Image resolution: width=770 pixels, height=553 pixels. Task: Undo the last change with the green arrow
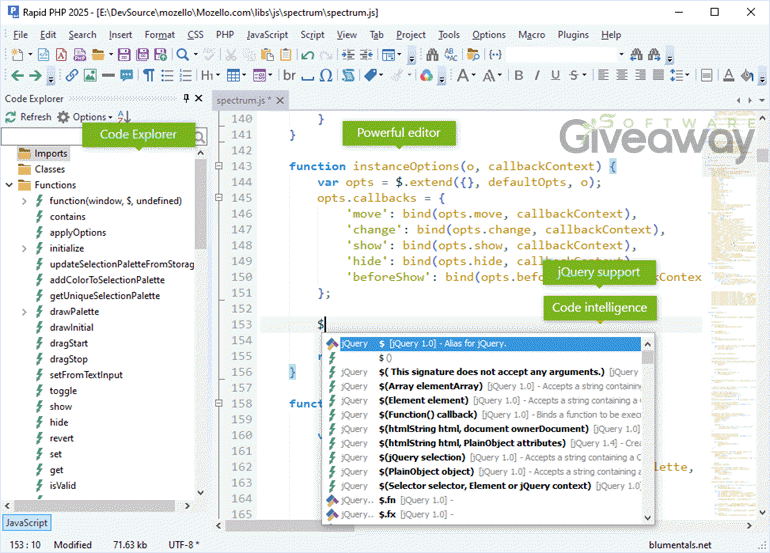click(x=308, y=55)
